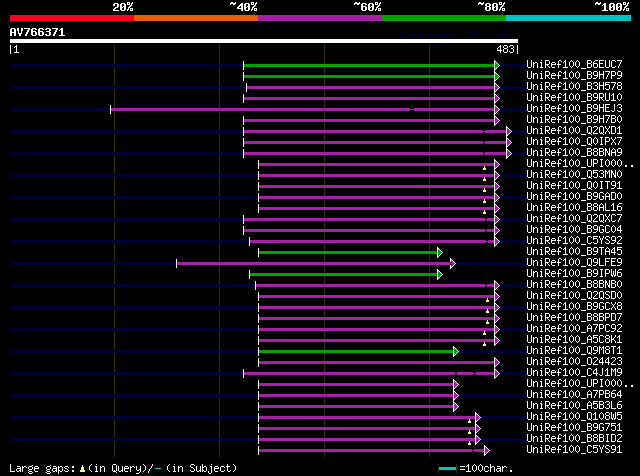Open the UniRef100_B9H7P9 entry
Viewport: 640px width, 476px height.
click(x=574, y=76)
